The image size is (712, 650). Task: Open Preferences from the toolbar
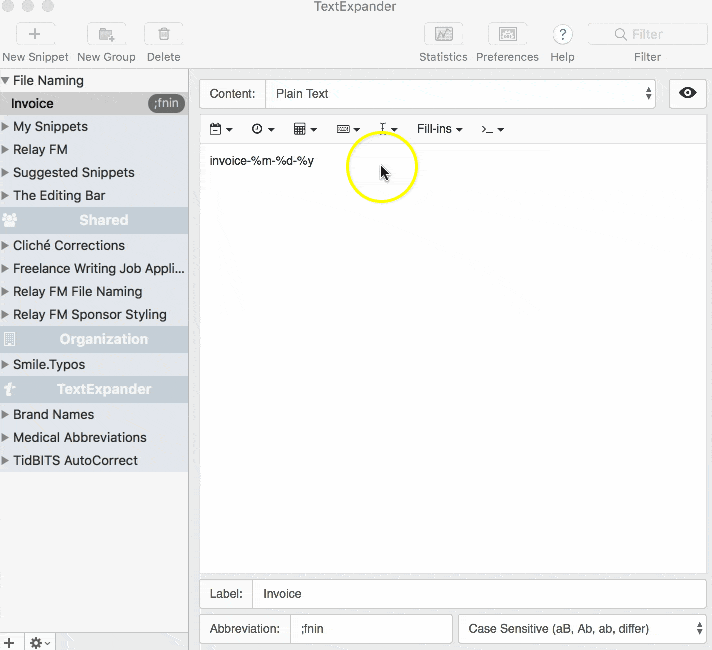507,34
